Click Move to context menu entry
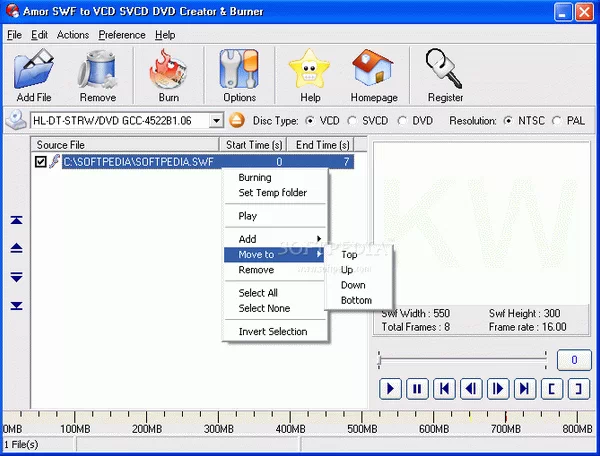Viewport: 600px width, 456px height. click(x=274, y=254)
